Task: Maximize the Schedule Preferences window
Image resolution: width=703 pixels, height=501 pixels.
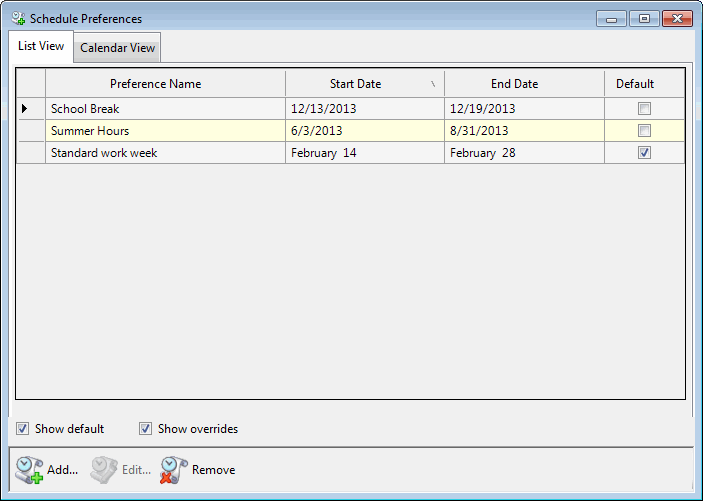Action: pyautogui.click(x=644, y=19)
